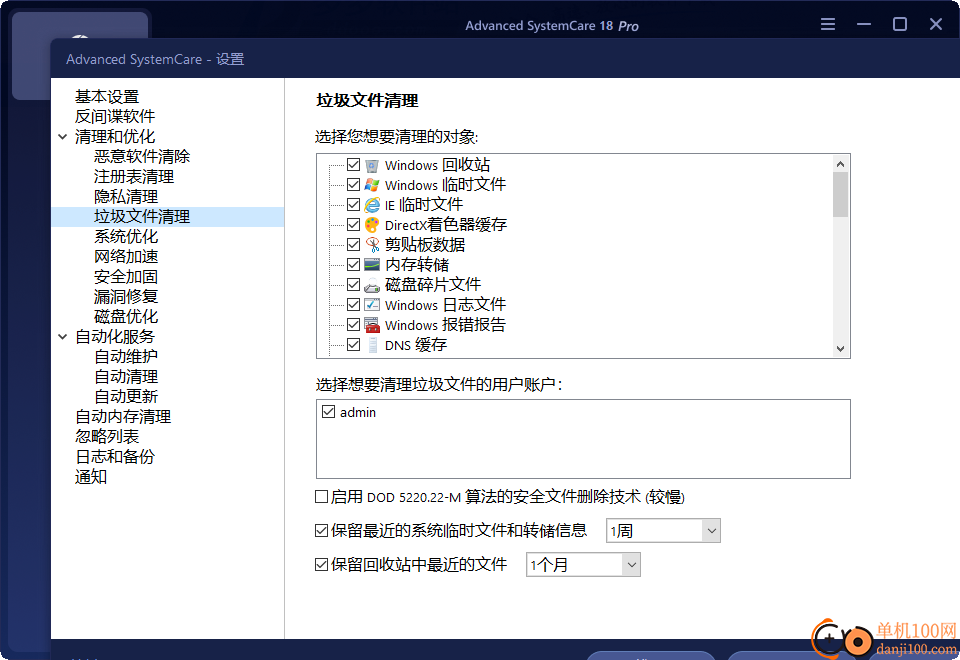This screenshot has height=660, width=960.
Task: Uncheck 内存转储 checkbox
Action: click(x=353, y=264)
